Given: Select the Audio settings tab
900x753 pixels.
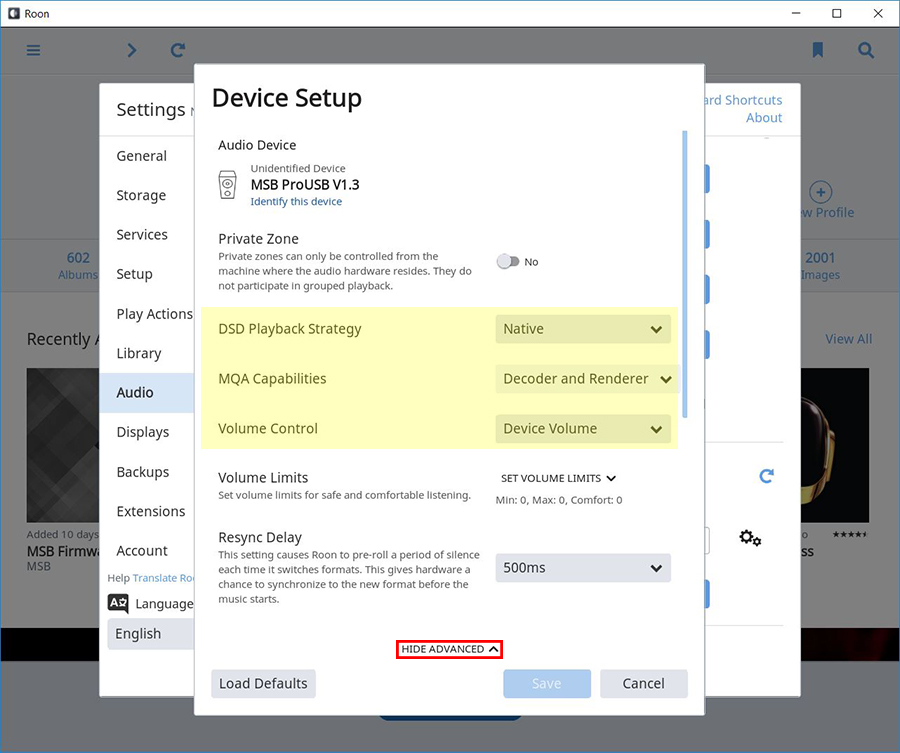Looking at the screenshot, I should 135,393.
